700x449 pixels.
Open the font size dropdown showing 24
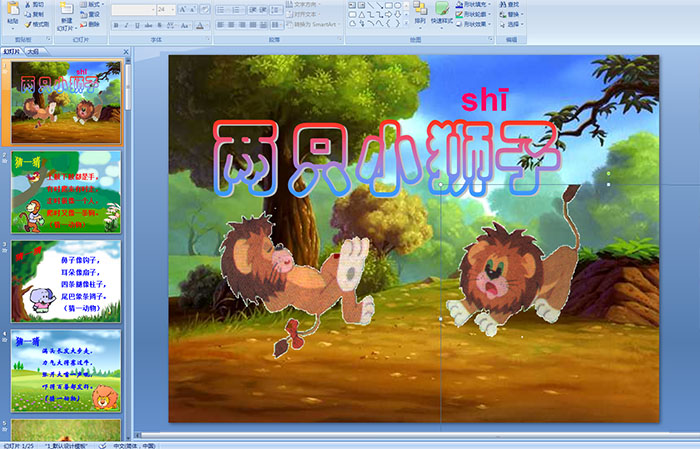166,10
